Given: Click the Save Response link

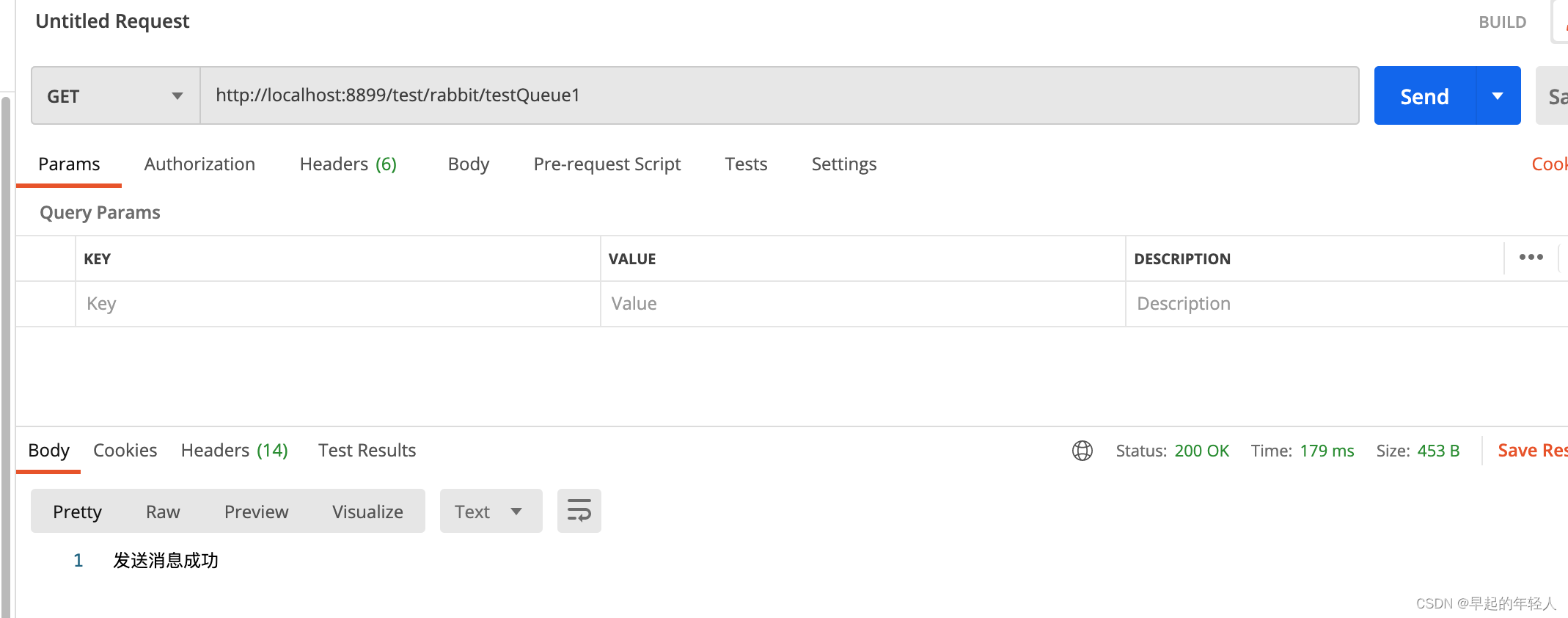Looking at the screenshot, I should click(x=1532, y=450).
